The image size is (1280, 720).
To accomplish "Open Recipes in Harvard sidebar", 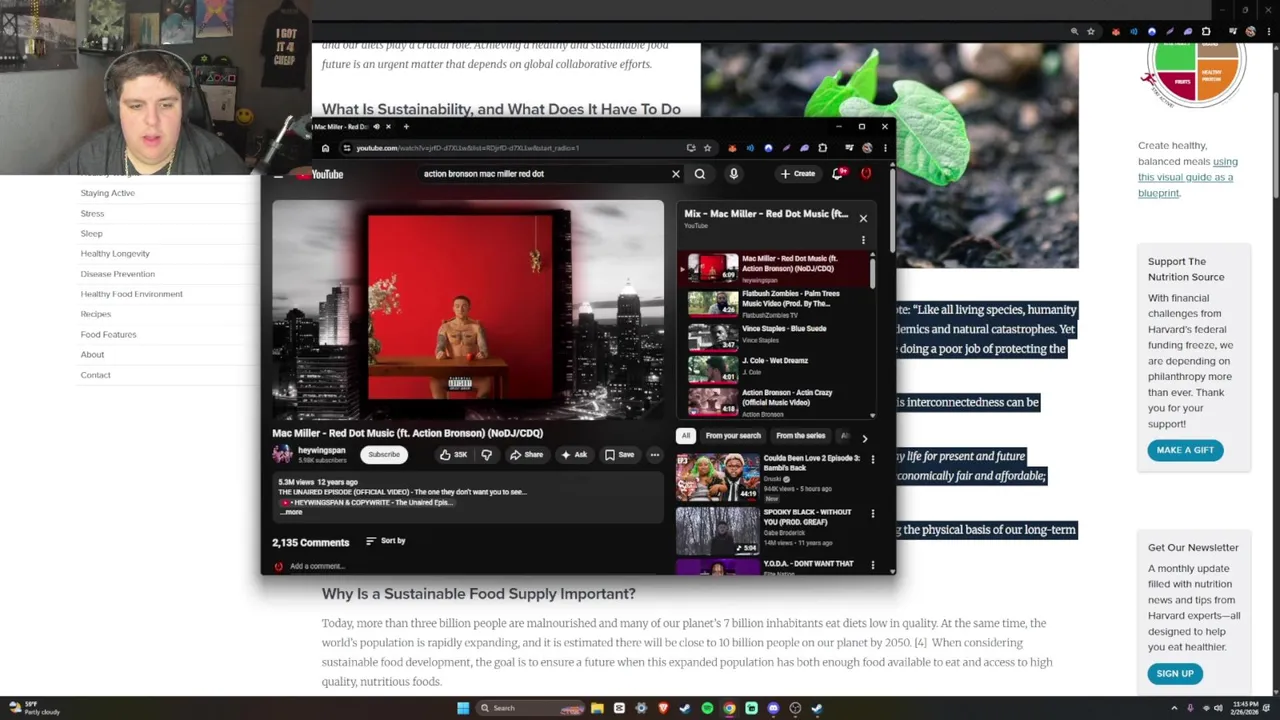I will tap(96, 314).
